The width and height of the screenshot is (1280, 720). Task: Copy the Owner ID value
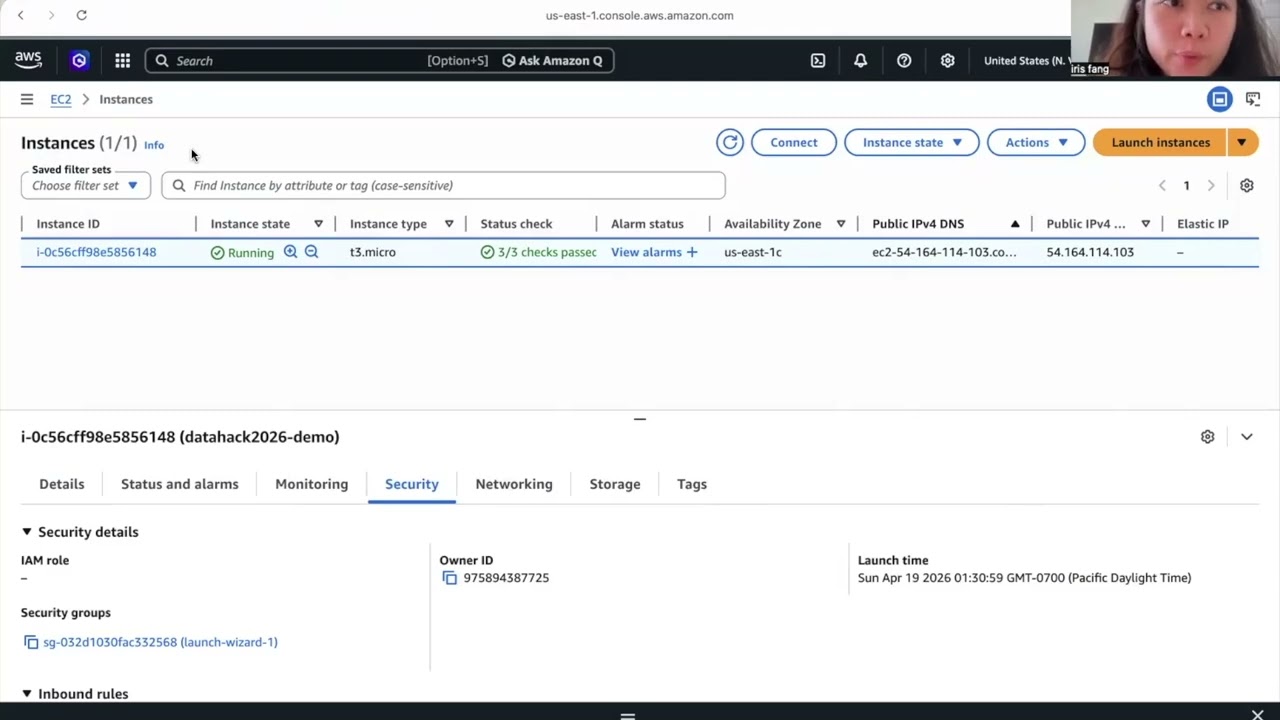coord(449,578)
